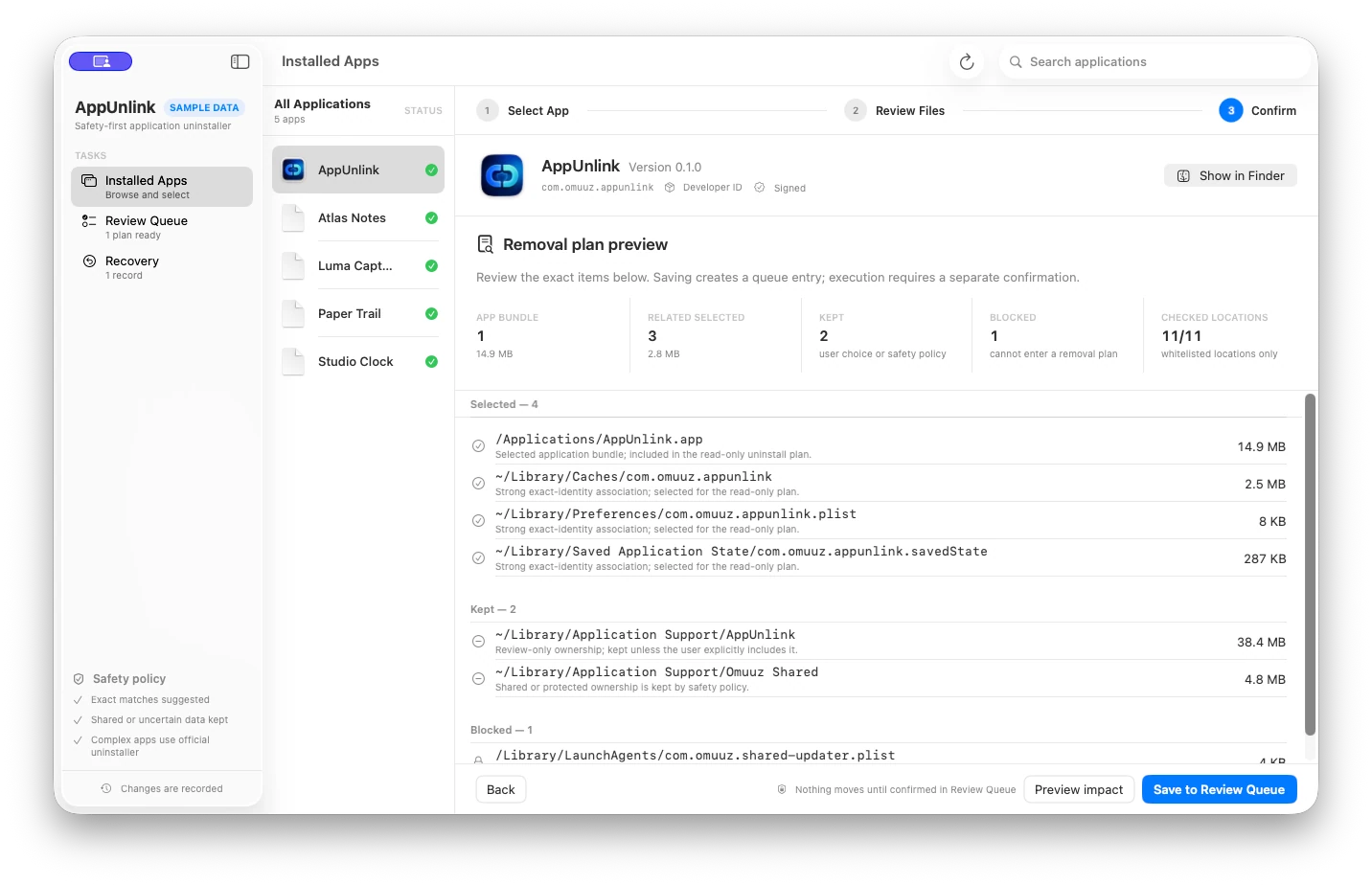This screenshot has width=1372, height=885.
Task: Click the com.omuuz.appunlink bundle identifier
Action: tap(598, 188)
